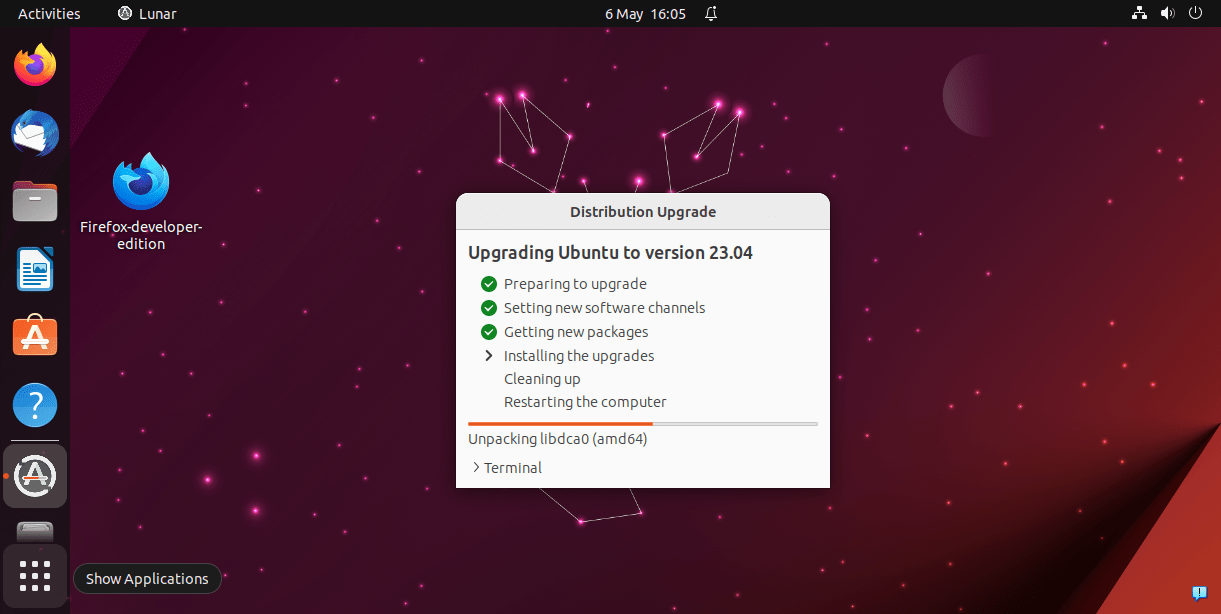Click the green check beside Setting new software channels
This screenshot has width=1221, height=614.
[489, 308]
